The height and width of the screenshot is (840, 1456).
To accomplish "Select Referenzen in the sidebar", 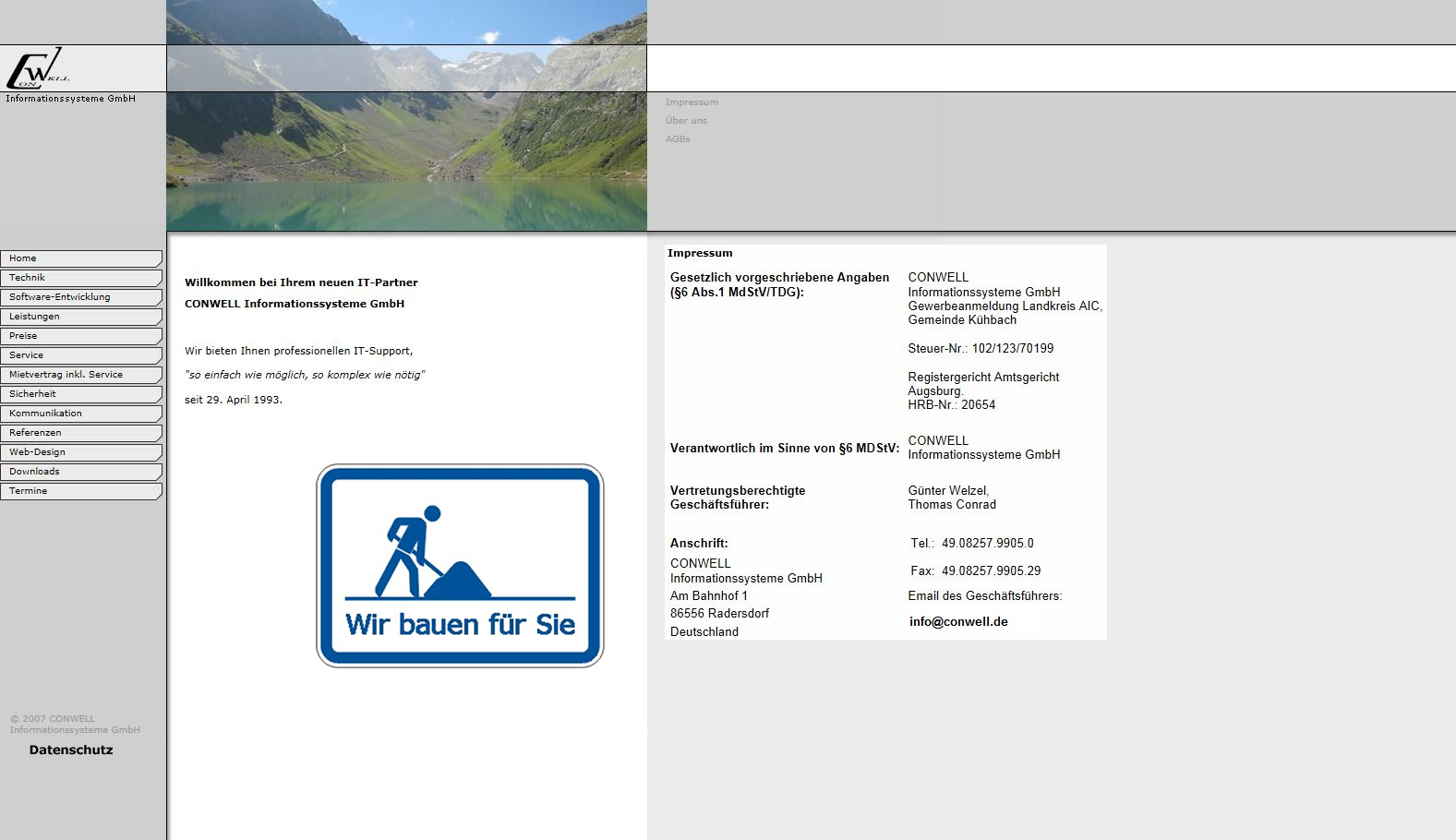I will click(x=81, y=433).
